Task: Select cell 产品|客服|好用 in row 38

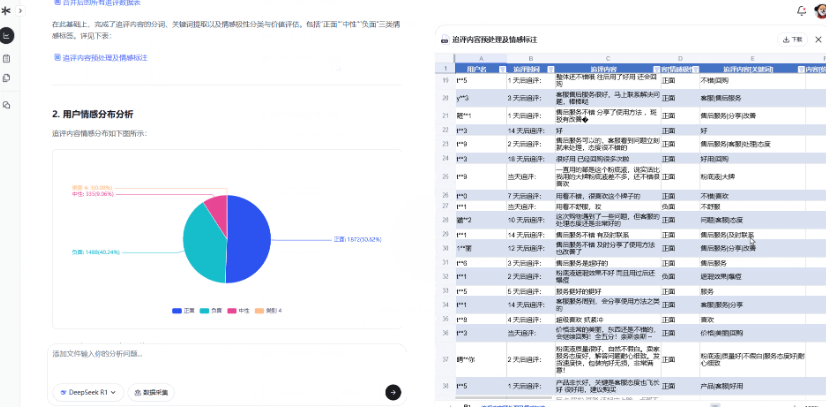Action: (x=752, y=386)
